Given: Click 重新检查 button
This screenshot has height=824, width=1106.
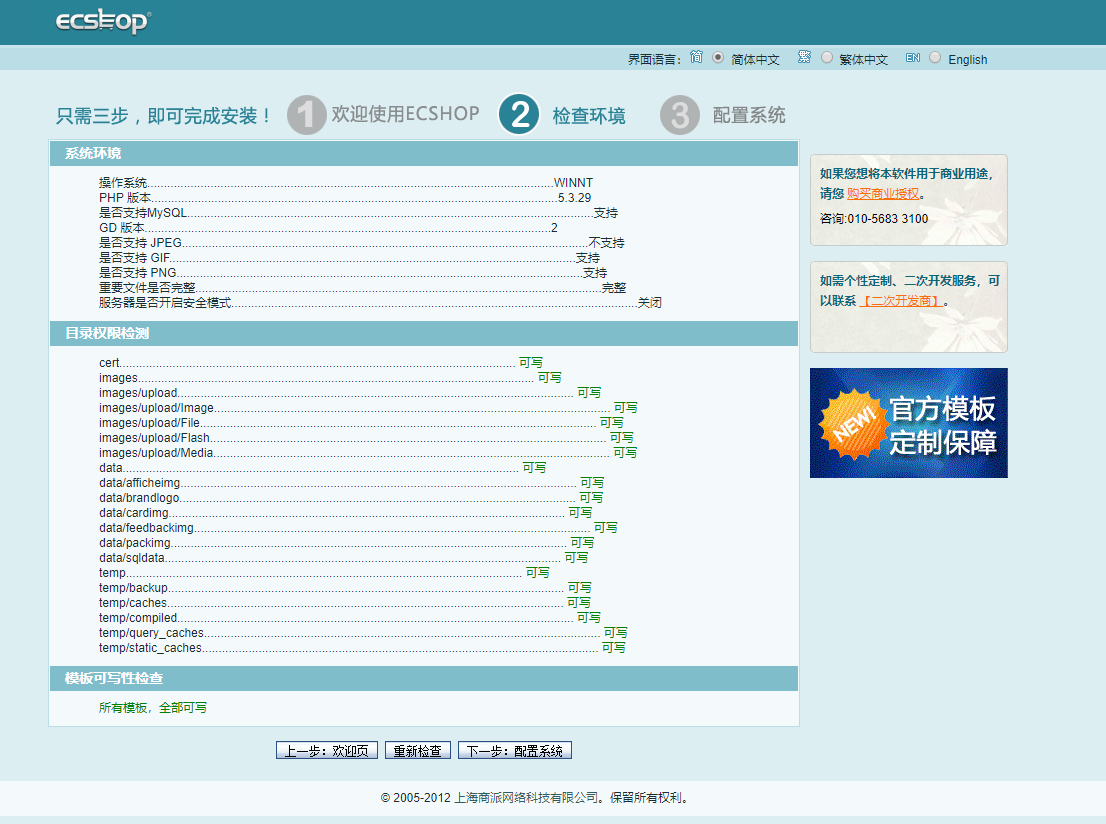Looking at the screenshot, I should click(418, 751).
